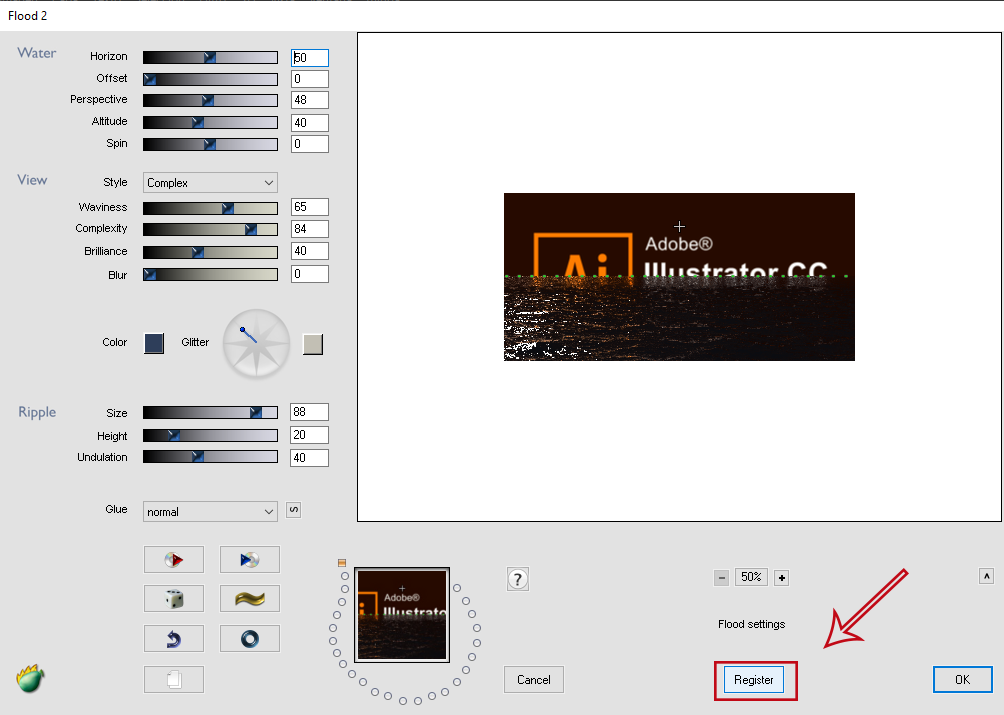Click the gold wave button
The width and height of the screenshot is (1004, 715).
(x=250, y=599)
